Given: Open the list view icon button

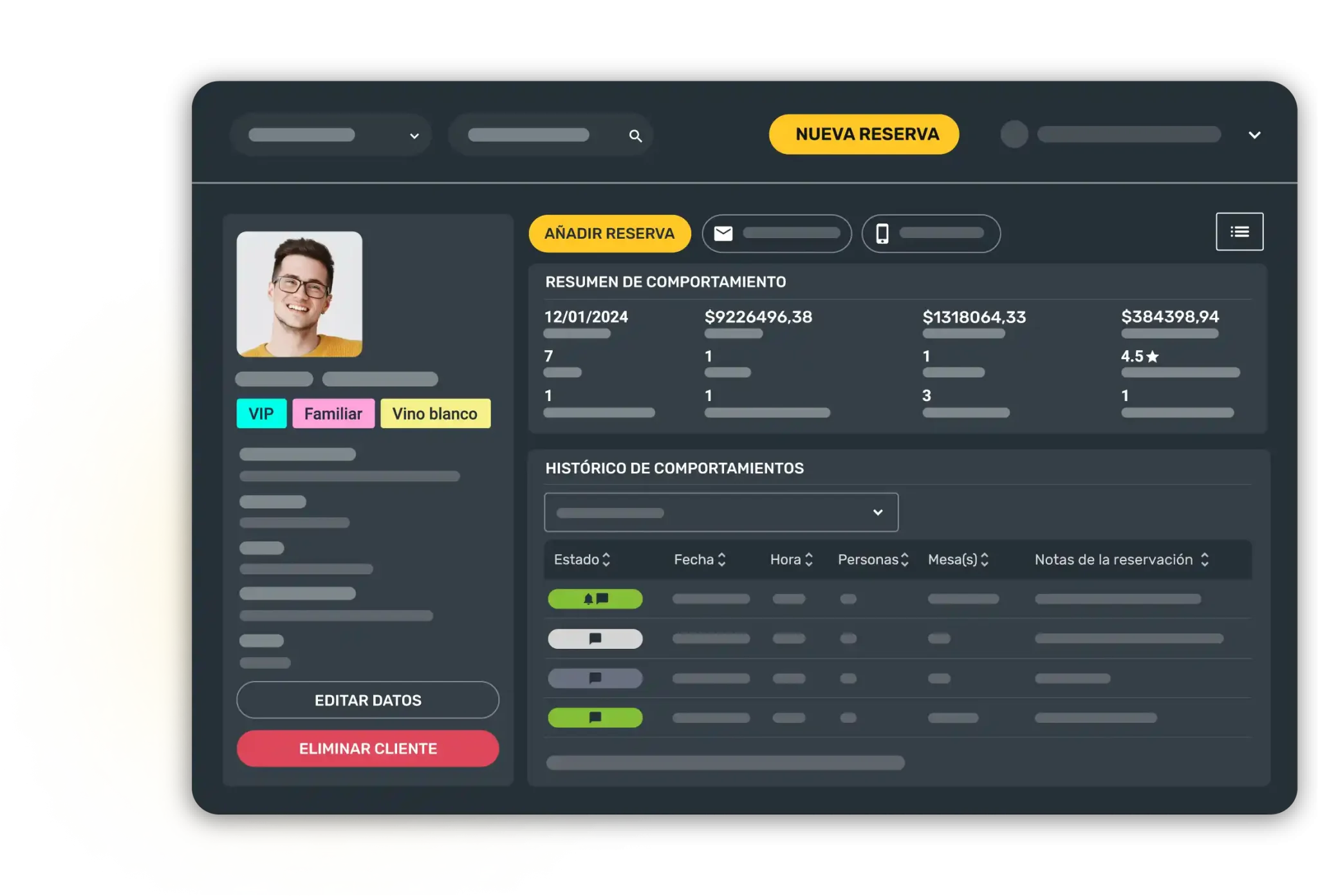Looking at the screenshot, I should point(1239,232).
